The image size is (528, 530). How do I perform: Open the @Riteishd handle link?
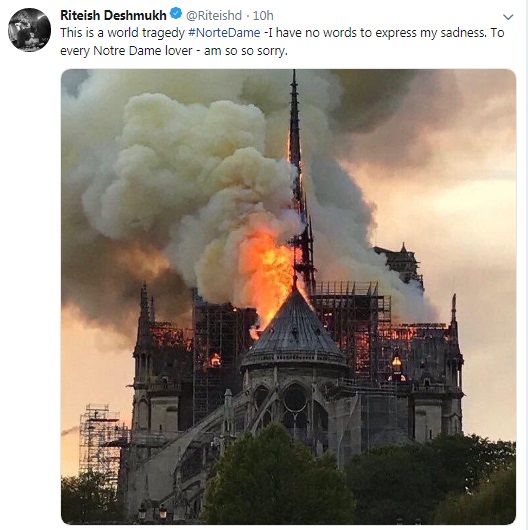coord(214,16)
